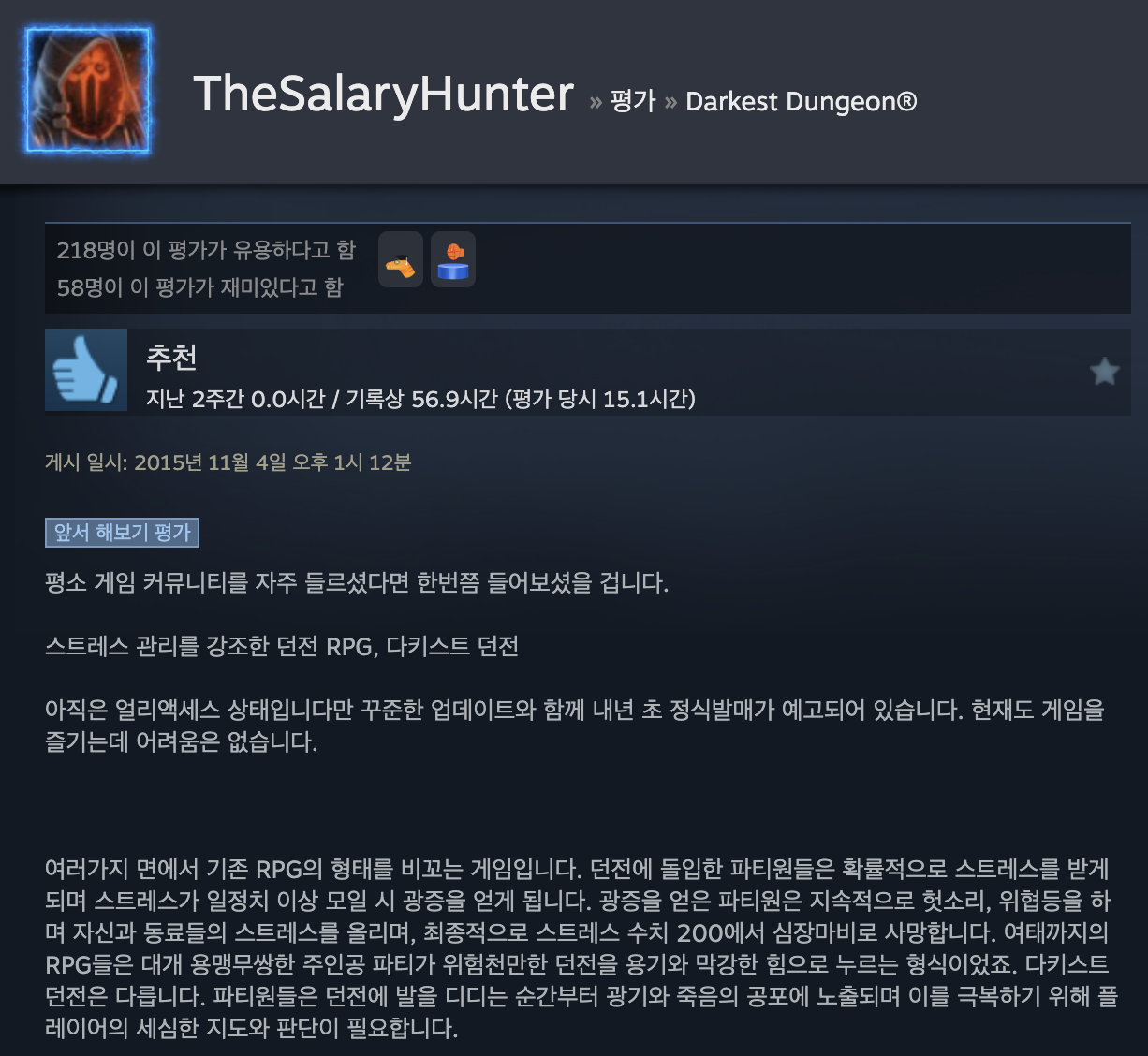Click the fist pedestal award icon

(x=453, y=260)
